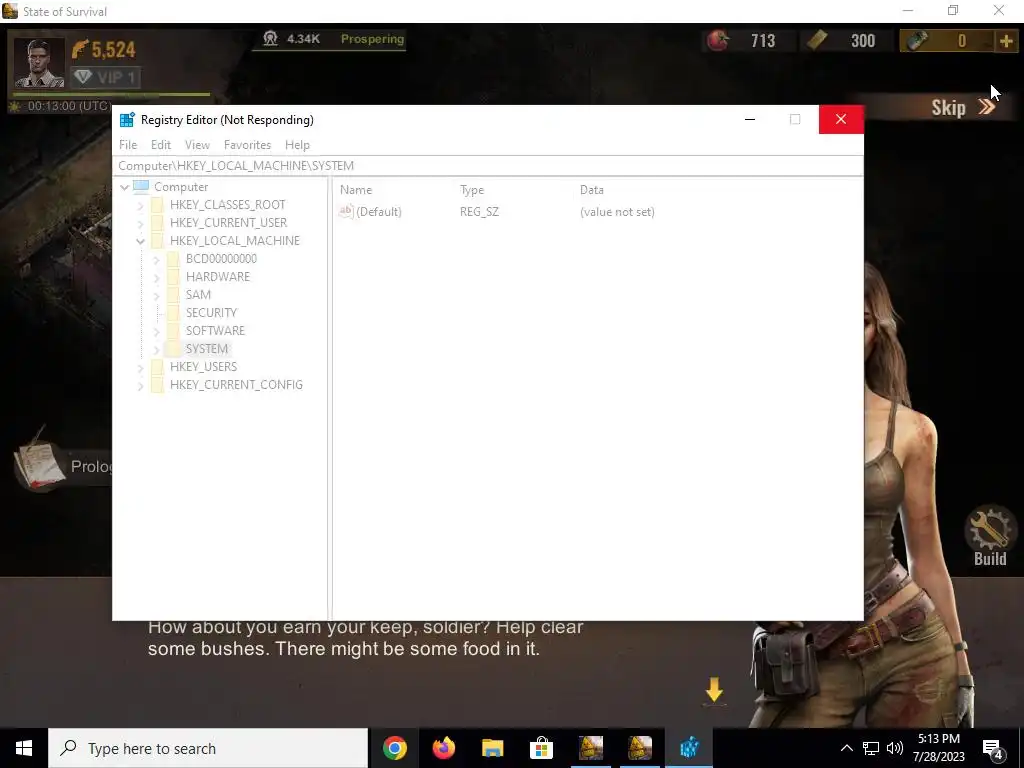Open the Favorites menu in Registry Editor

coord(247,145)
